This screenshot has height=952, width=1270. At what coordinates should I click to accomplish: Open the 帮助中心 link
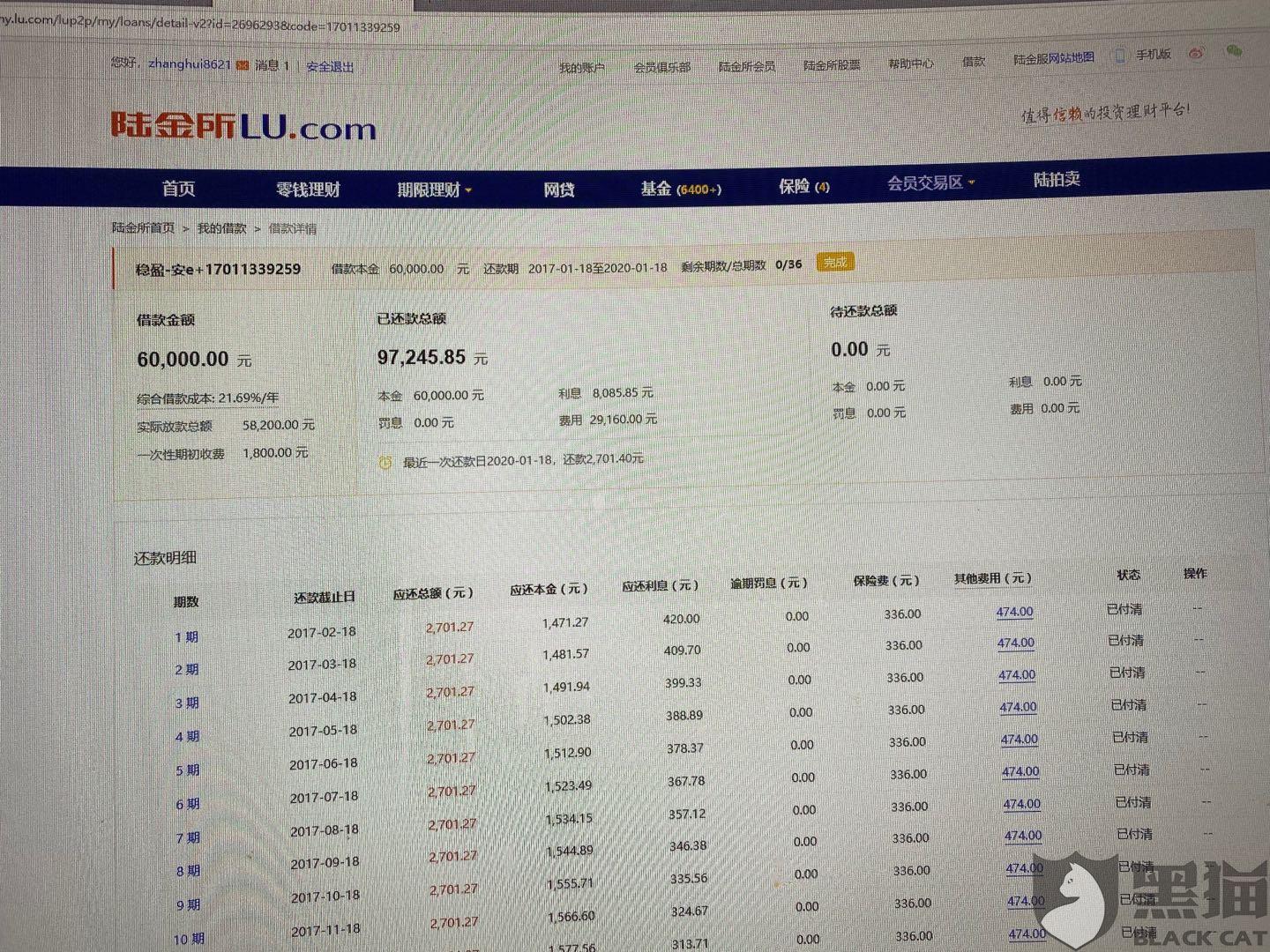tap(910, 63)
